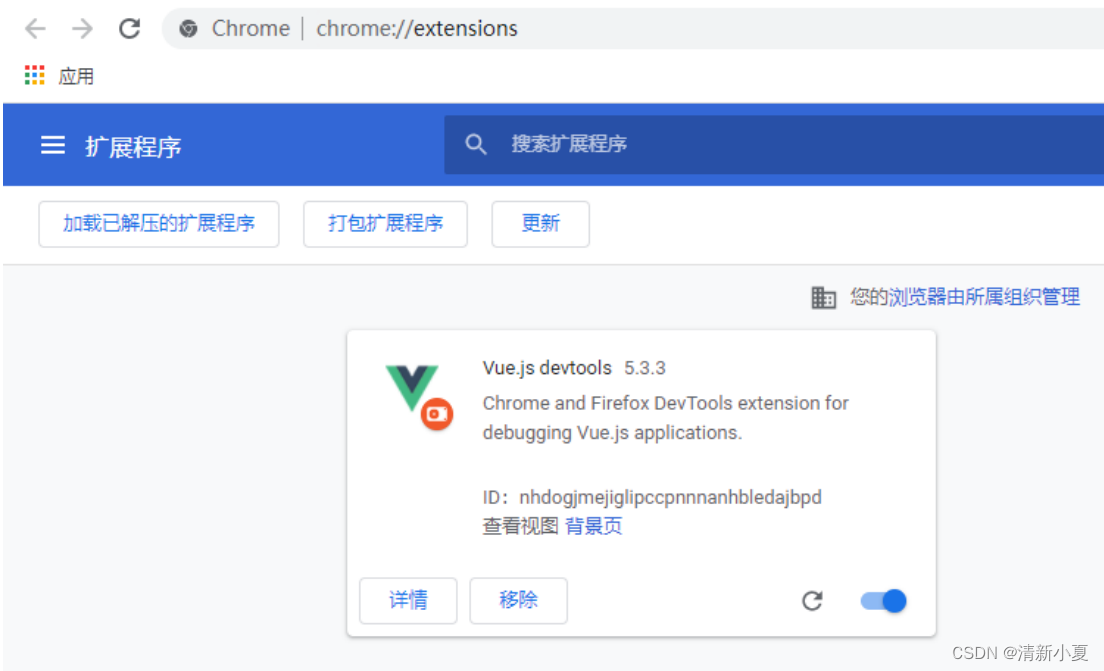Screen dimensions: 1104x671
Task: Click the reload icon on the Vue.js devtools card
Action: pos(813,600)
